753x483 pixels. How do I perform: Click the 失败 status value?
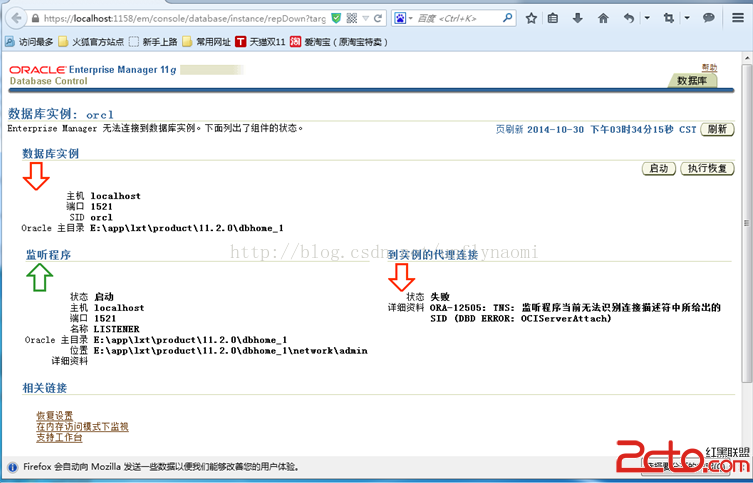click(x=440, y=297)
